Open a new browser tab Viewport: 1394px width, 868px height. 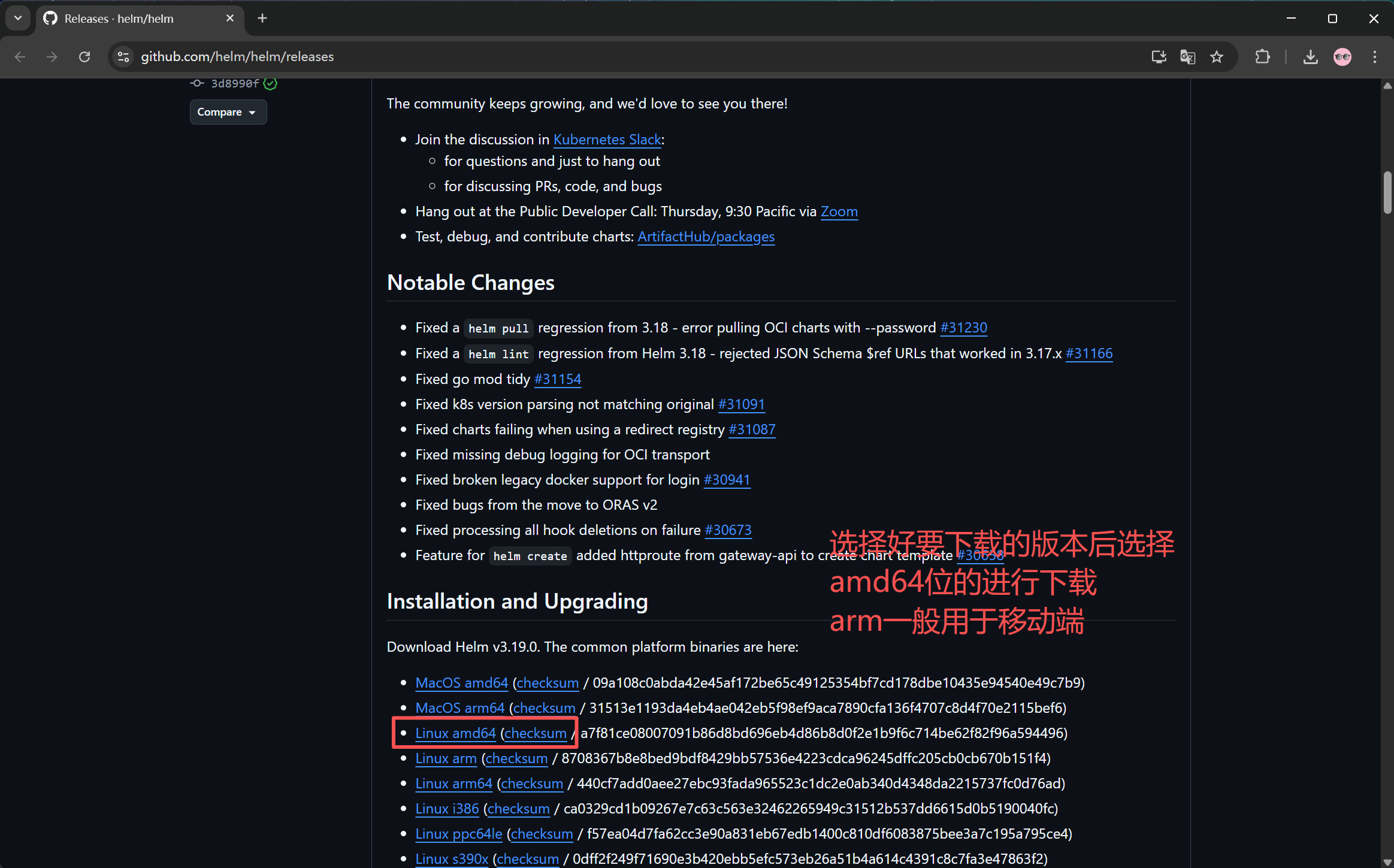pyautogui.click(x=262, y=19)
